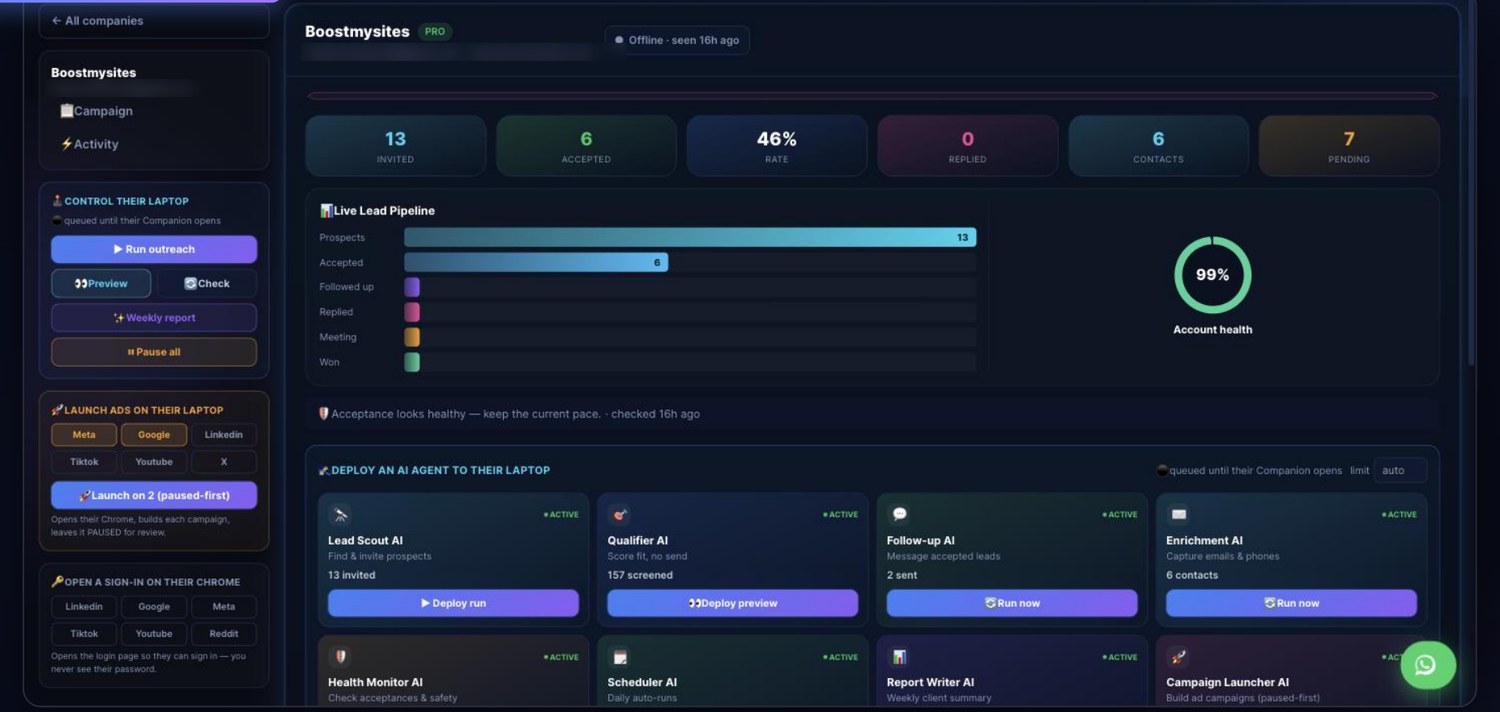This screenshot has height=712, width=1500.
Task: Open the Campaign sidebar item
Action: [x=96, y=111]
